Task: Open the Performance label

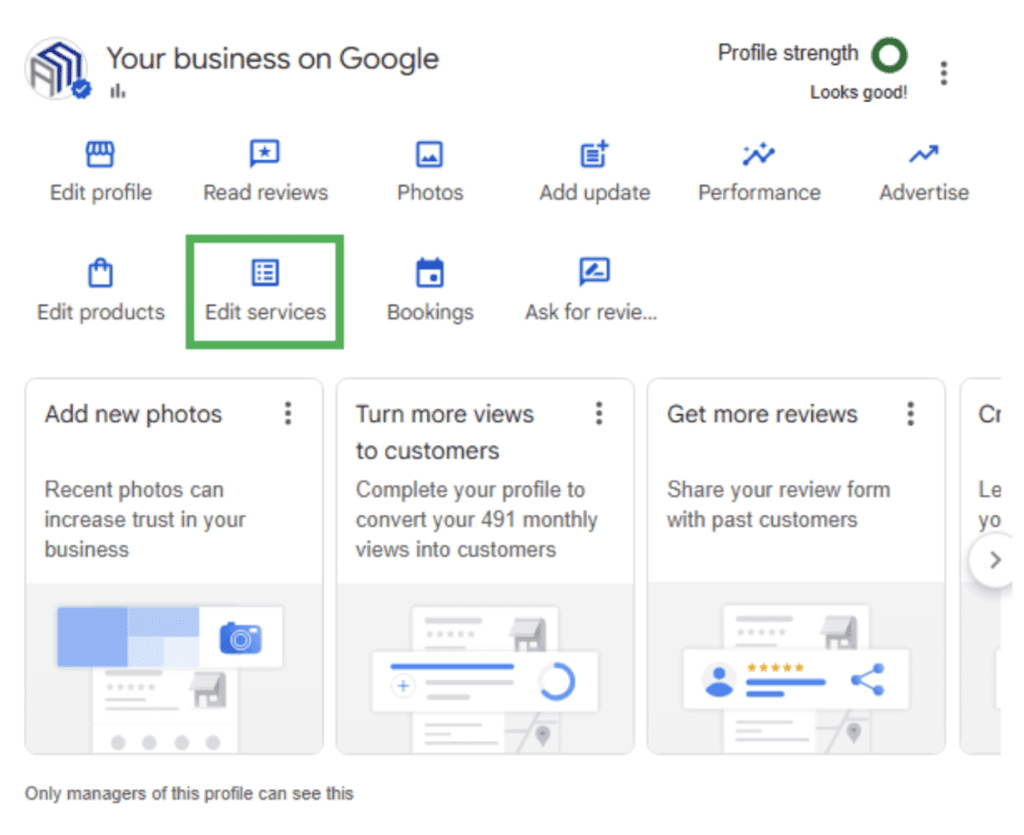Action: point(759,193)
